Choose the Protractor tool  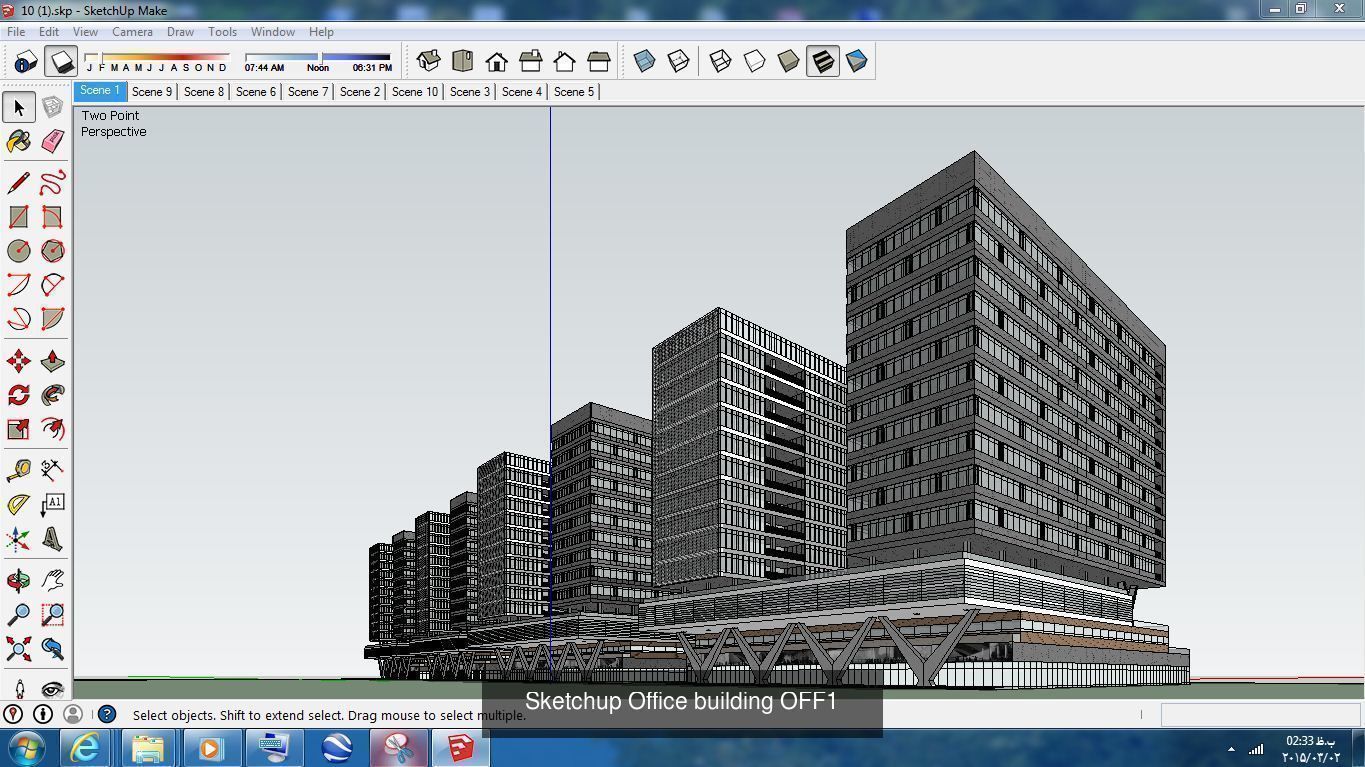coord(18,505)
